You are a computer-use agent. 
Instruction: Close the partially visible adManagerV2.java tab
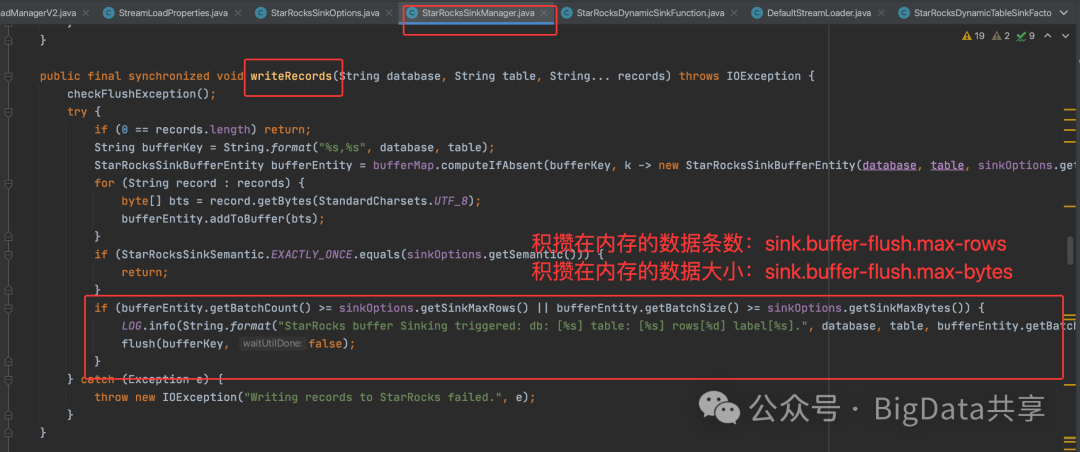pos(87,13)
